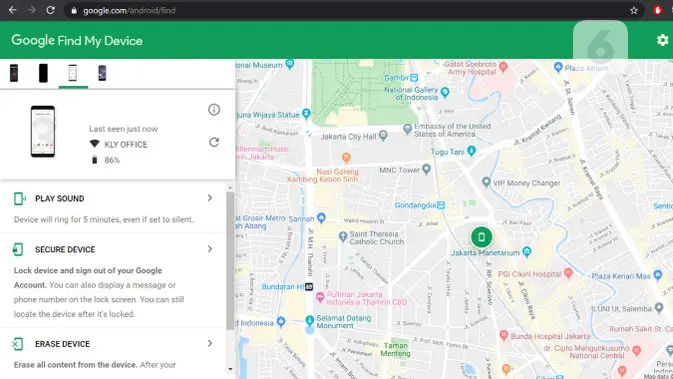
Task: Click the Tugu Tani map pin
Action: (471, 151)
